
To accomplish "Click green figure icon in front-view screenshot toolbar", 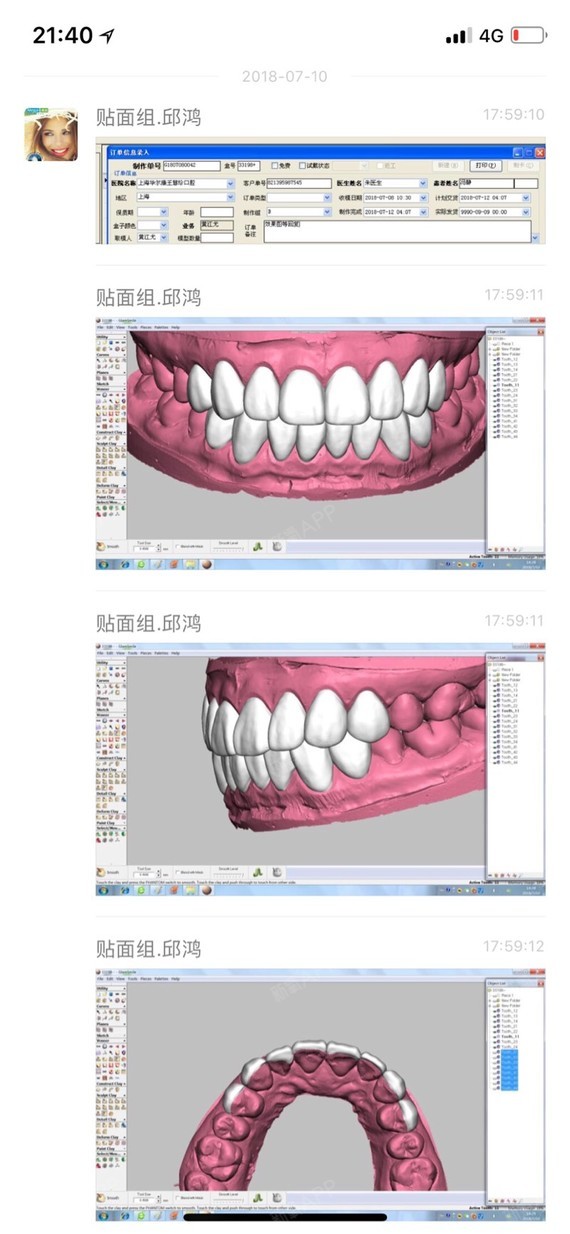I will [x=257, y=547].
